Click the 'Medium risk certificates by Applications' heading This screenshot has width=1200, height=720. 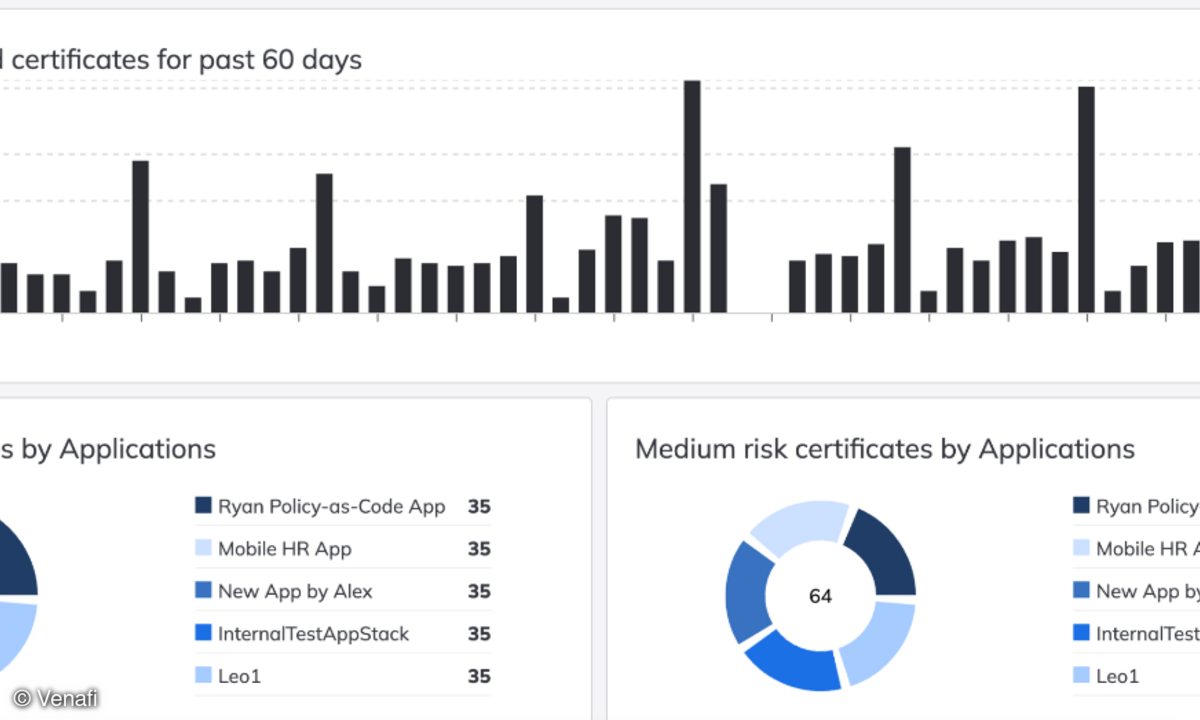tap(885, 449)
